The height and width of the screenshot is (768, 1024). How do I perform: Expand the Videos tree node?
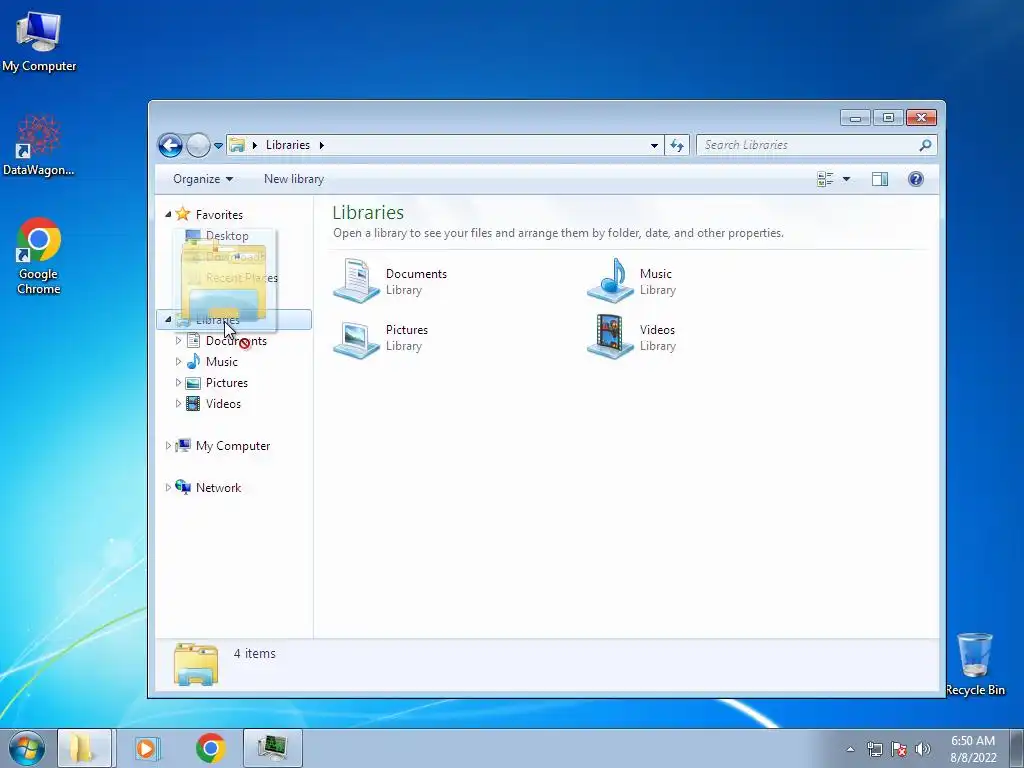tap(178, 404)
